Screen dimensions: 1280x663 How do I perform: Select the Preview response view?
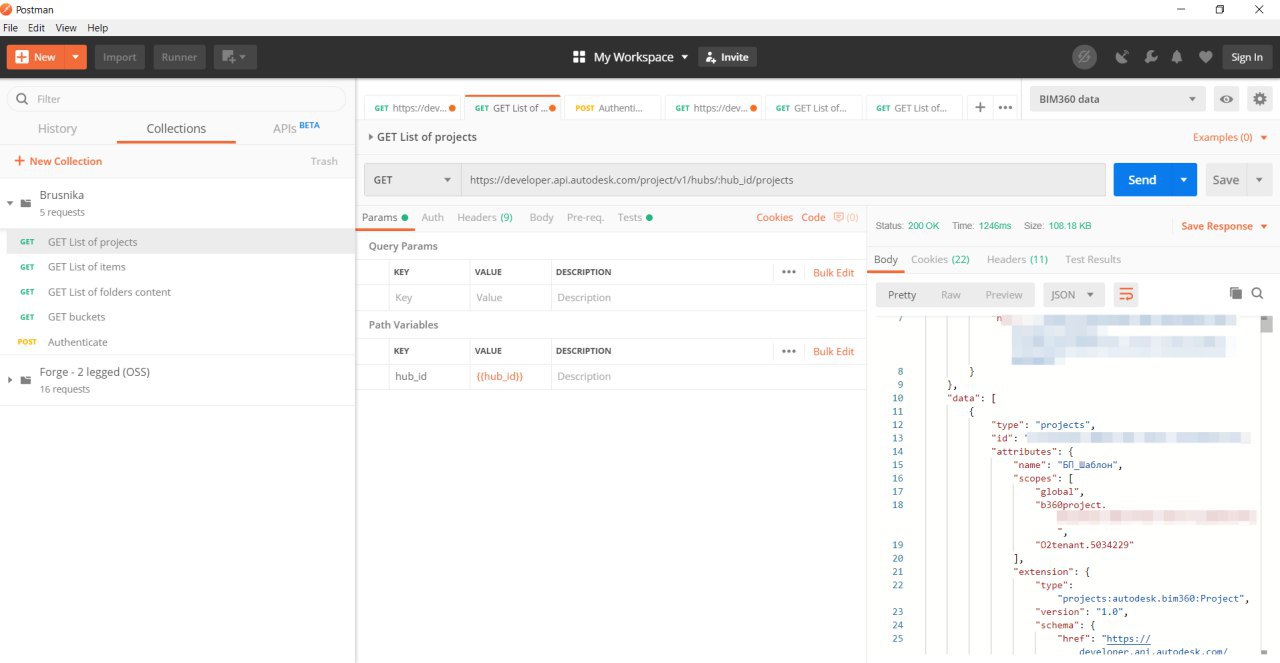point(1004,294)
